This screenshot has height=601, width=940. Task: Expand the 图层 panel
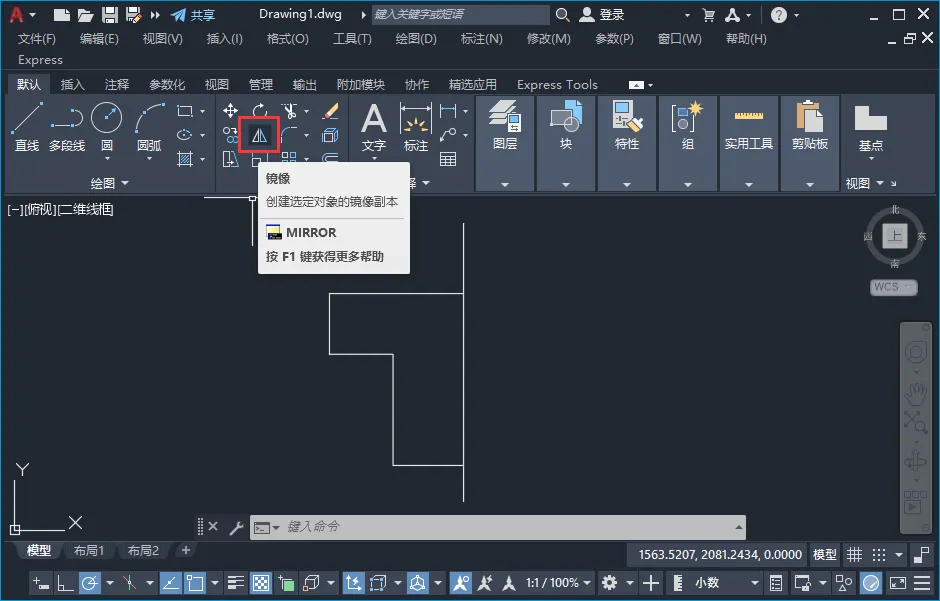click(505, 185)
